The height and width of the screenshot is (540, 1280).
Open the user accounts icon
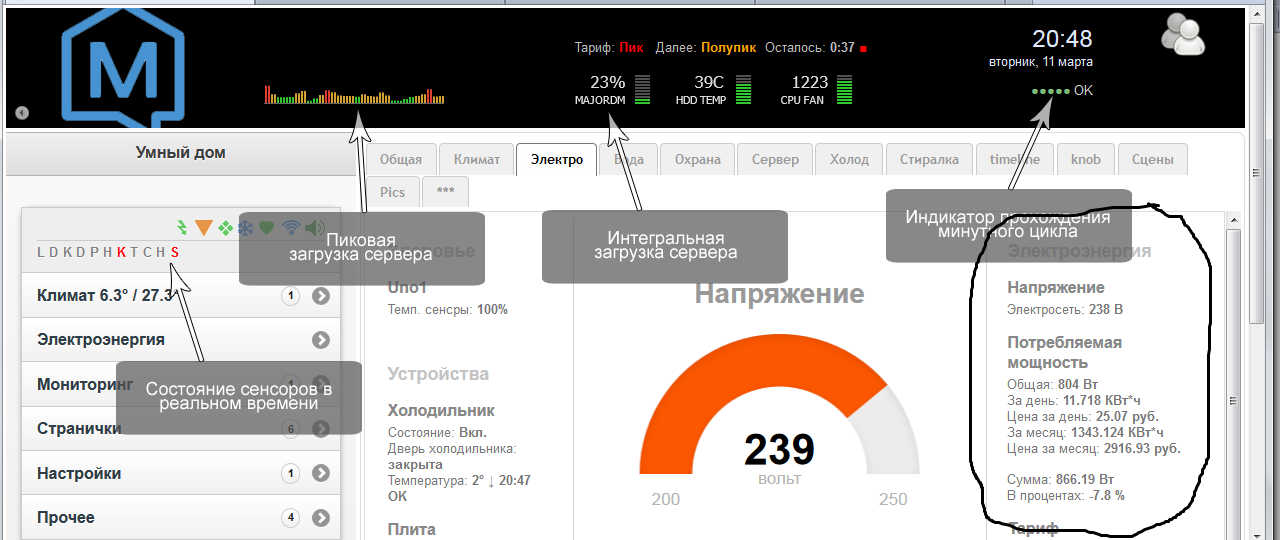[x=1183, y=34]
